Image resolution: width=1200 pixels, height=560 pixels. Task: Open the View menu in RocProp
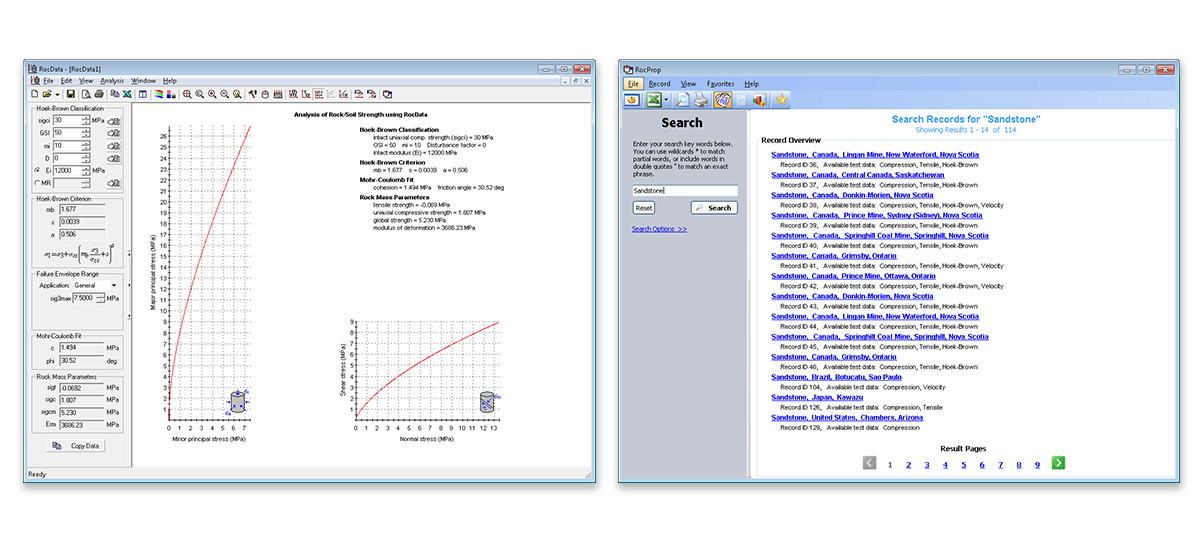[x=688, y=84]
